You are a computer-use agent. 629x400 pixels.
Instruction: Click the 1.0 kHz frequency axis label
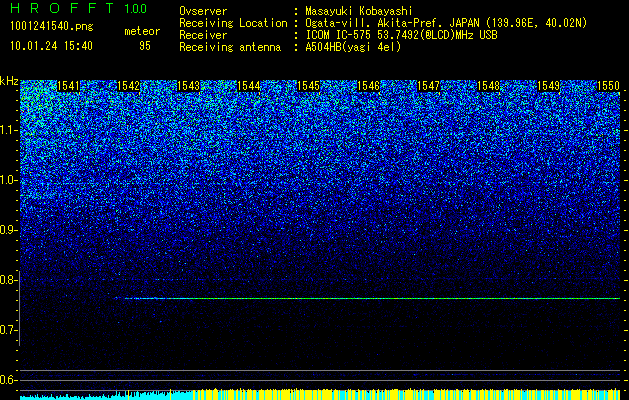(8, 180)
